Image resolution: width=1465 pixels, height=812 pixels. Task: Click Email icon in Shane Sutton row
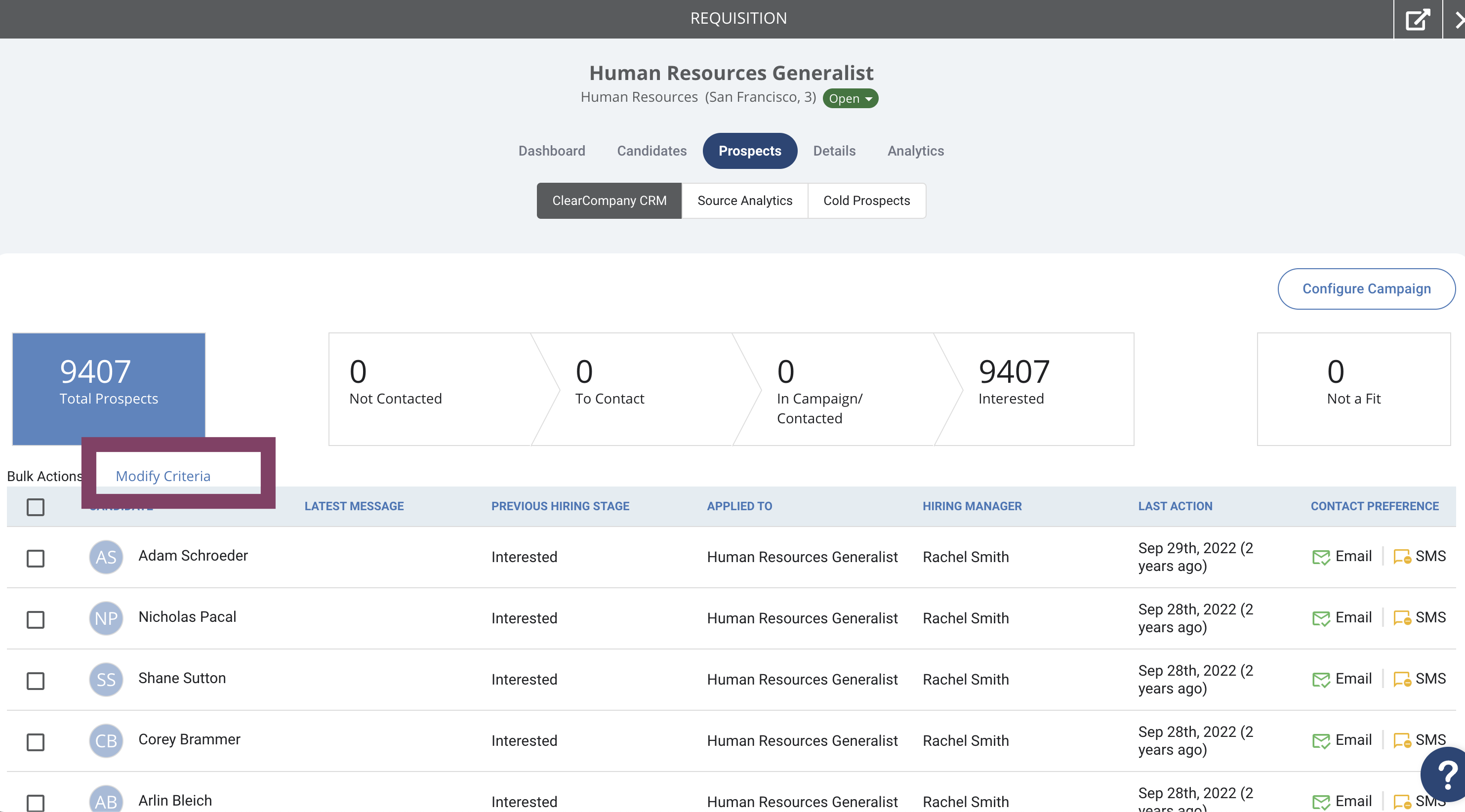[x=1321, y=680]
